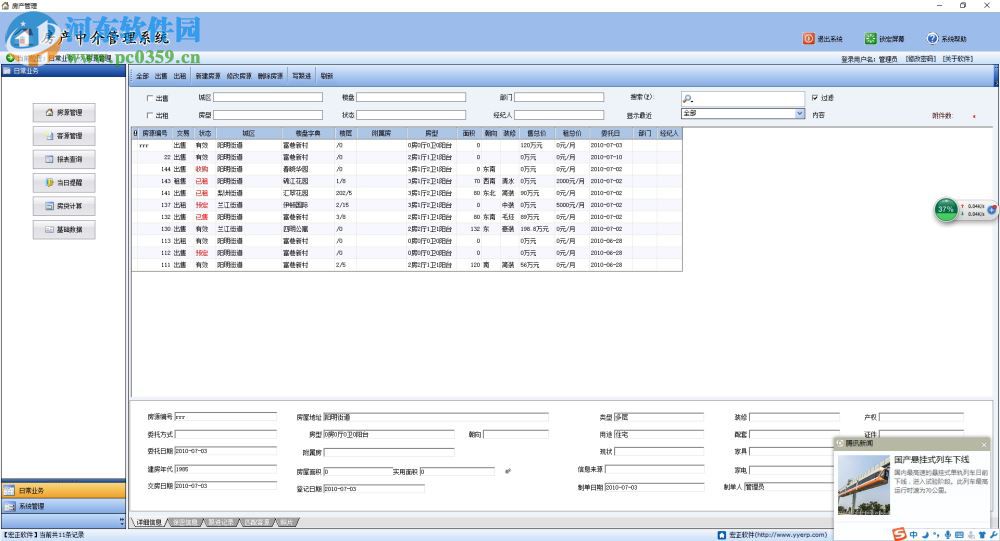The width and height of the screenshot is (1000, 541).
Task: Click the 房型 filter input field
Action: (x=268, y=115)
